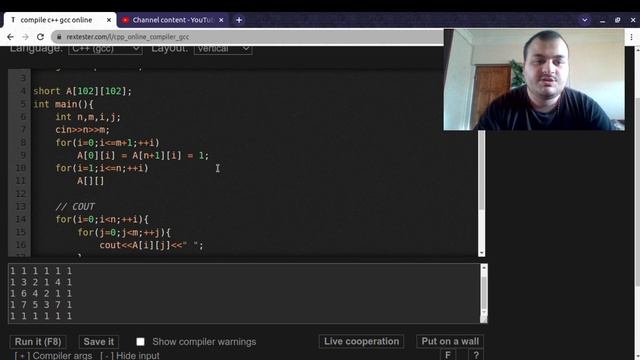
Task: Click the webcam video overlay
Action: pos(534,80)
